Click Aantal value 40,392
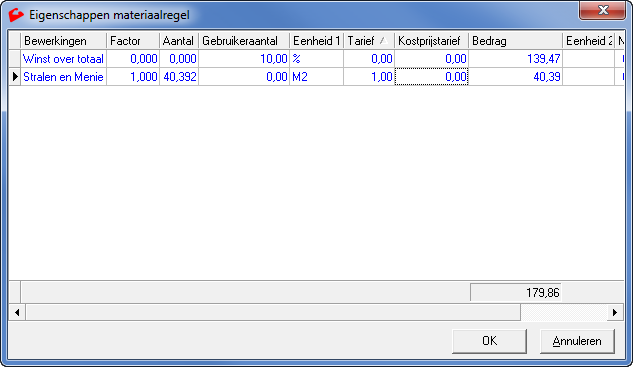Image resolution: width=633 pixels, height=367 pixels. (179, 77)
